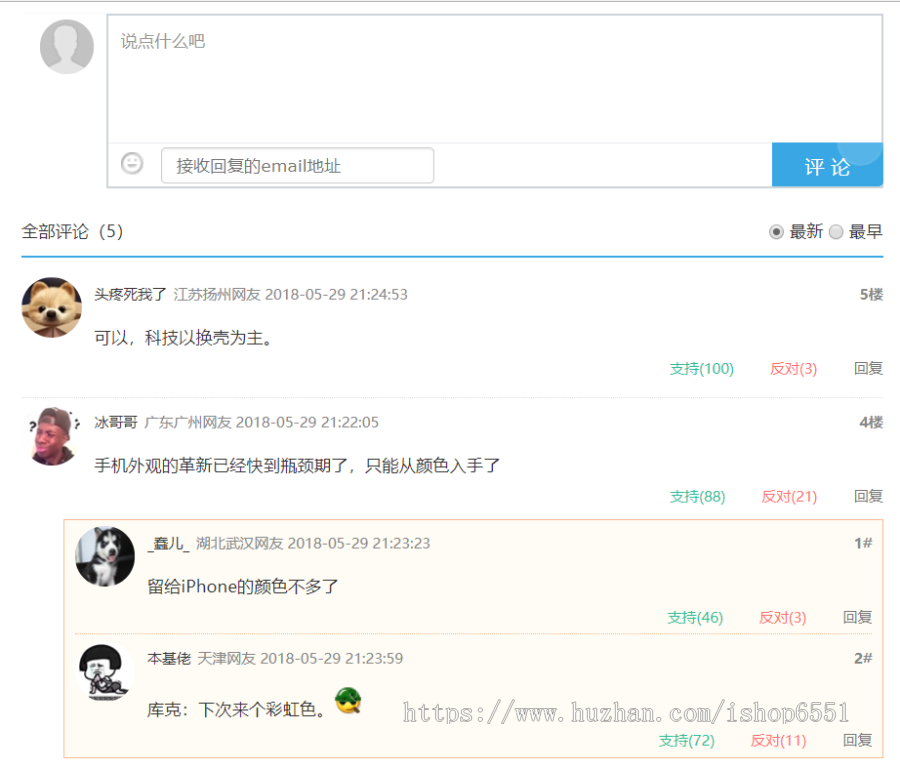Click 支持(100) on 头疼死我了's comment
Screen dimensions: 900x770
coord(702,368)
